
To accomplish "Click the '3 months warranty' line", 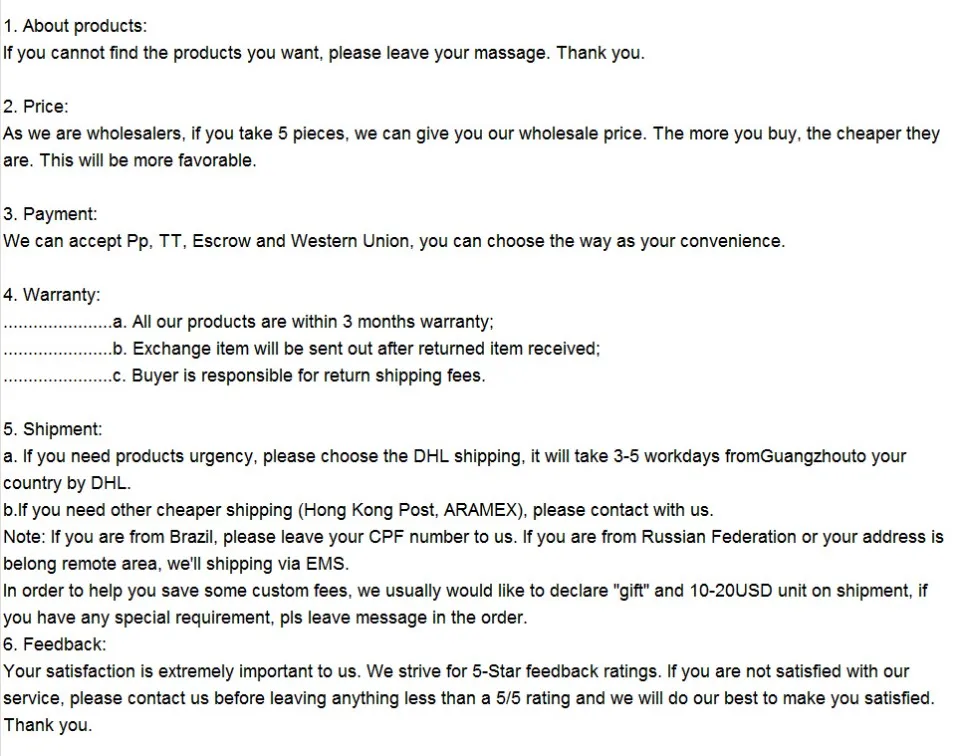I will (248, 321).
